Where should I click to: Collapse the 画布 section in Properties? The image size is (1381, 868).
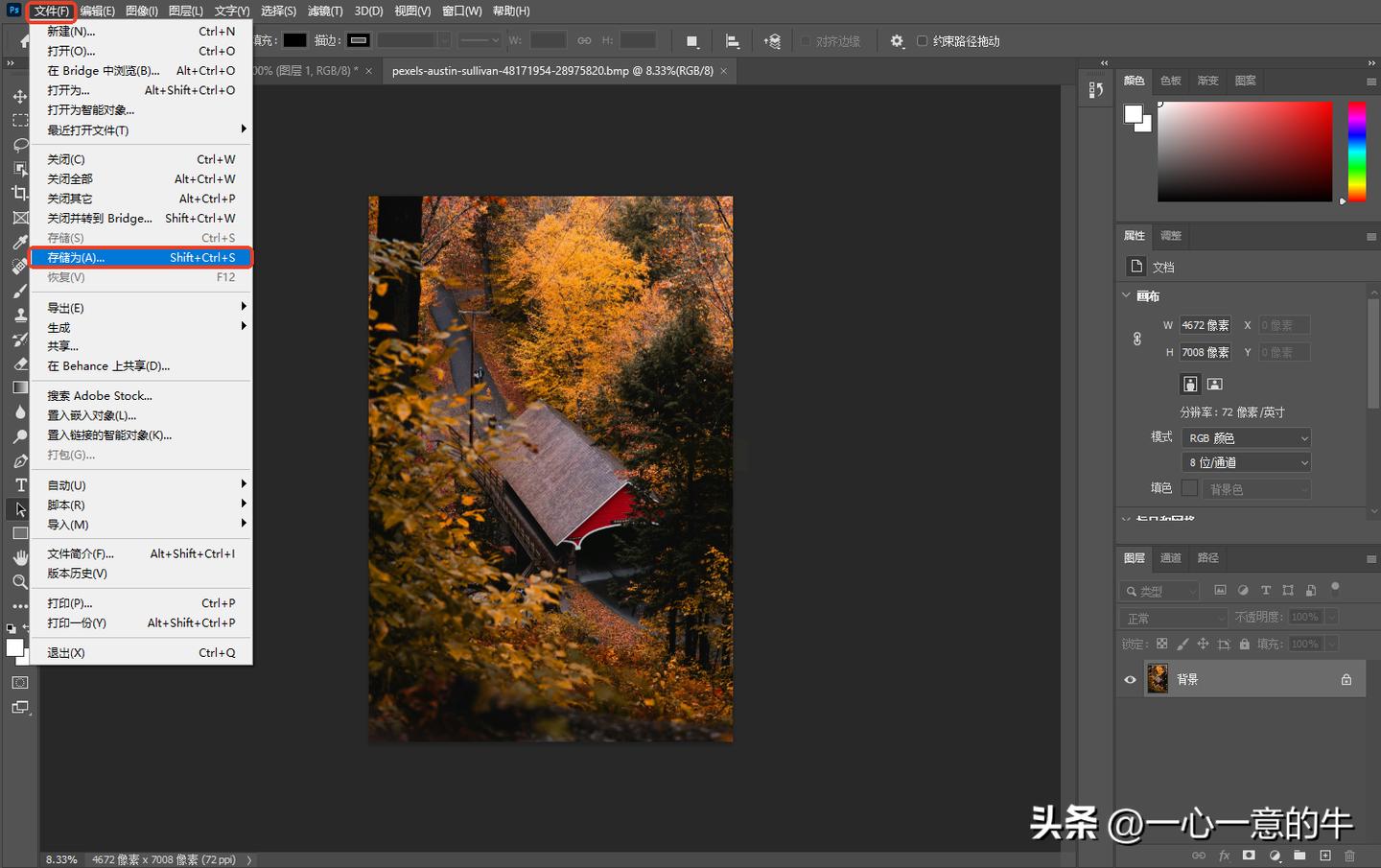(x=1126, y=295)
